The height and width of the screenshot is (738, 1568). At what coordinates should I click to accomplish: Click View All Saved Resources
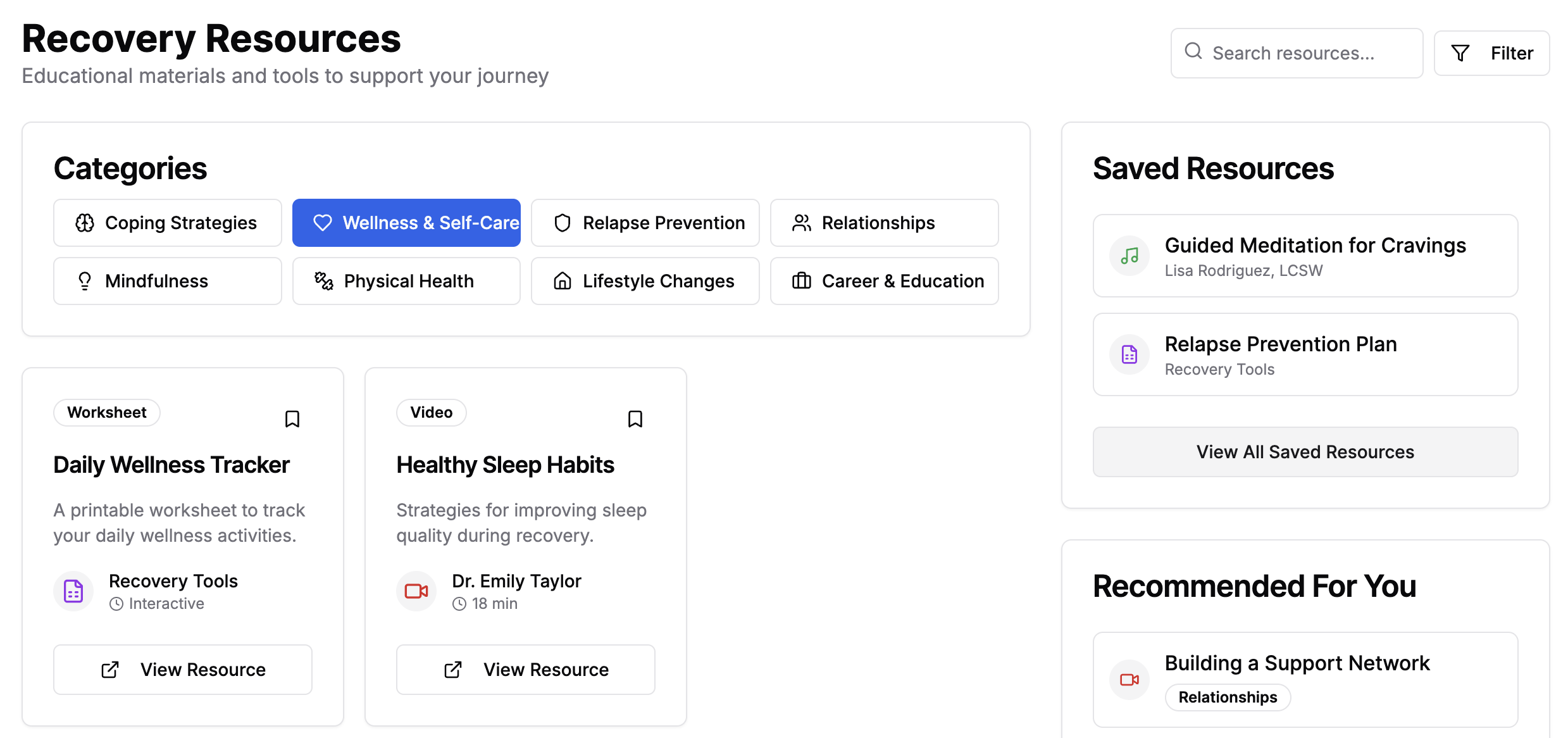pos(1305,451)
